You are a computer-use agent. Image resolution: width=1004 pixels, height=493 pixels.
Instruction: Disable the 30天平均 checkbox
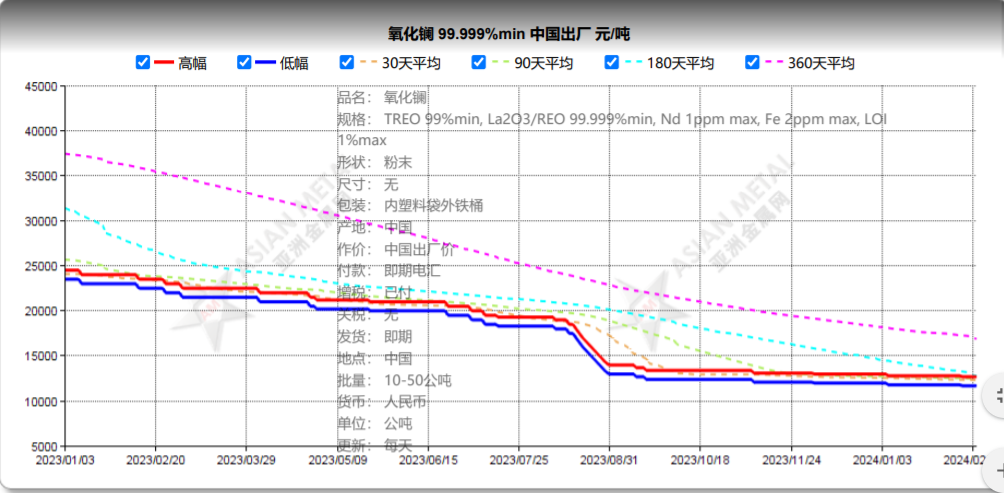347,63
